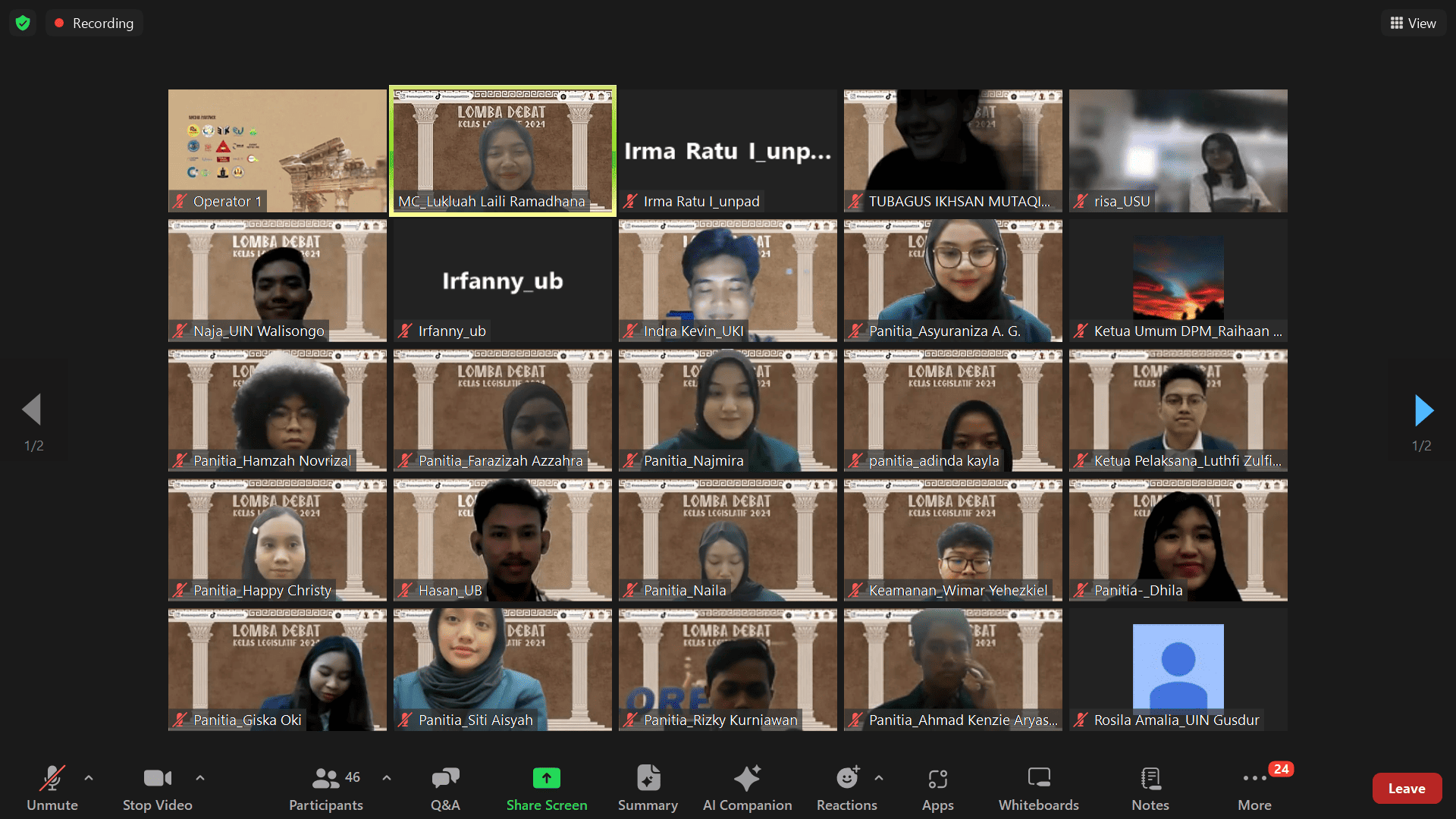Image resolution: width=1456 pixels, height=819 pixels.
Task: Unmute your microphone
Action: (52, 788)
